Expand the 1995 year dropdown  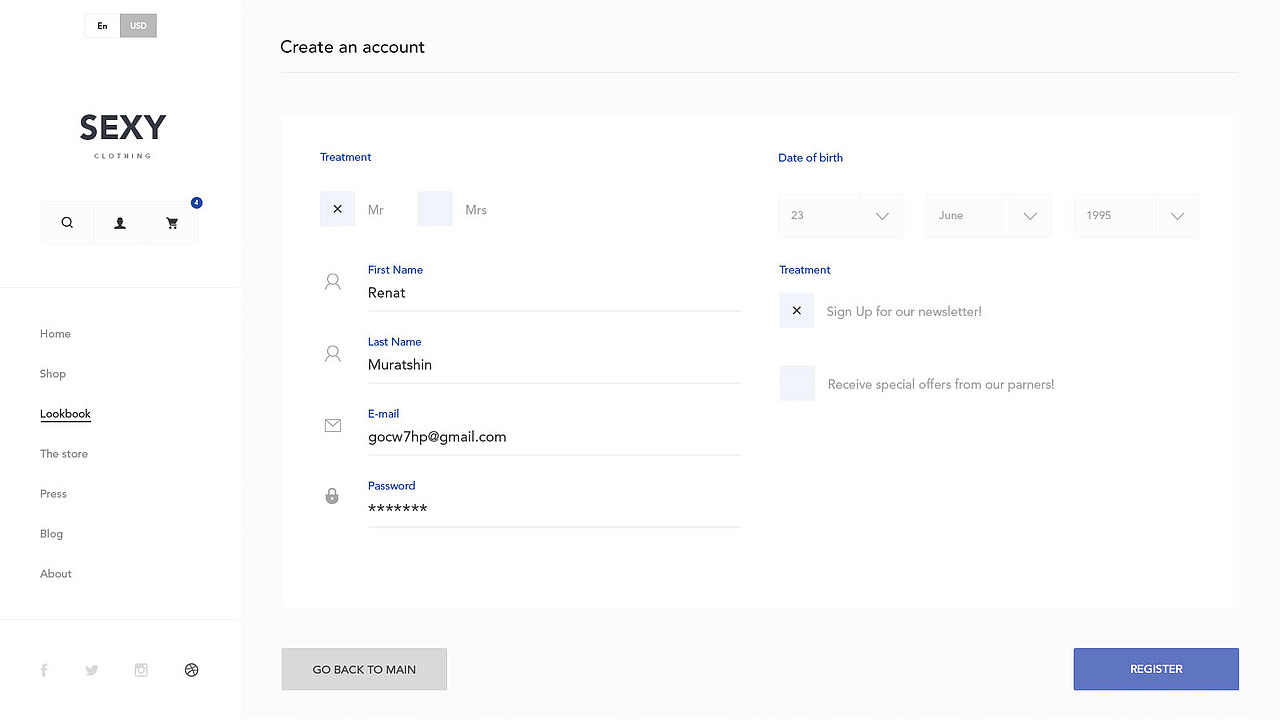point(1136,216)
